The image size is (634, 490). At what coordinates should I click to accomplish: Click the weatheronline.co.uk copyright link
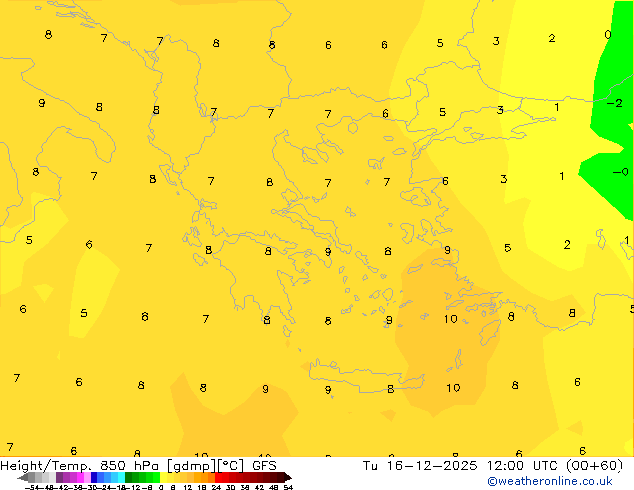click(549, 481)
